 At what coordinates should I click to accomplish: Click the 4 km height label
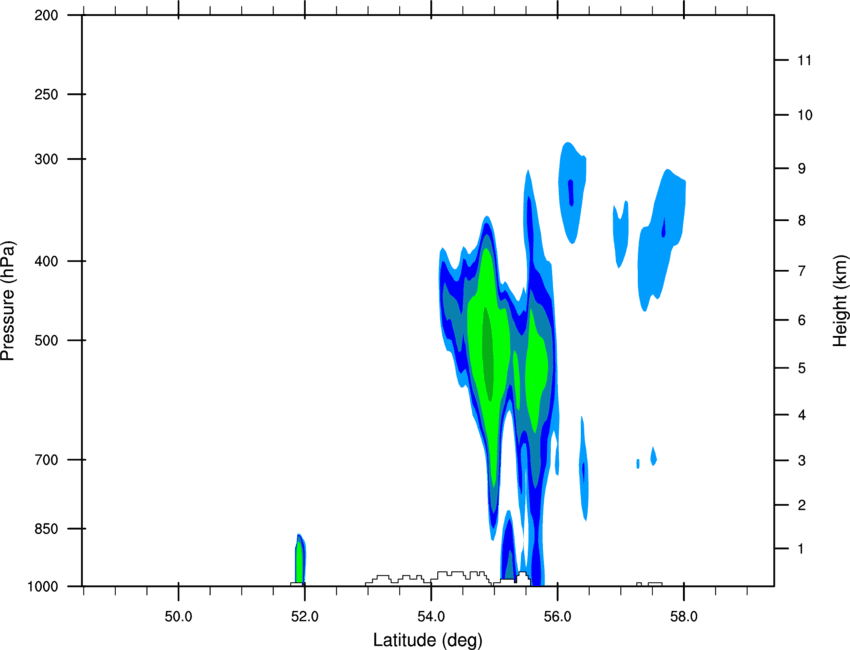click(x=802, y=415)
